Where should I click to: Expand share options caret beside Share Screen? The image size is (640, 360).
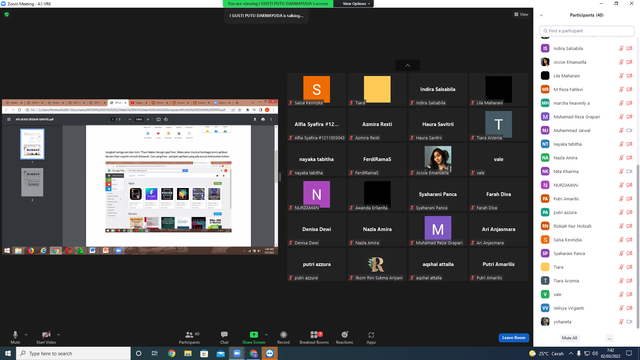[266, 335]
